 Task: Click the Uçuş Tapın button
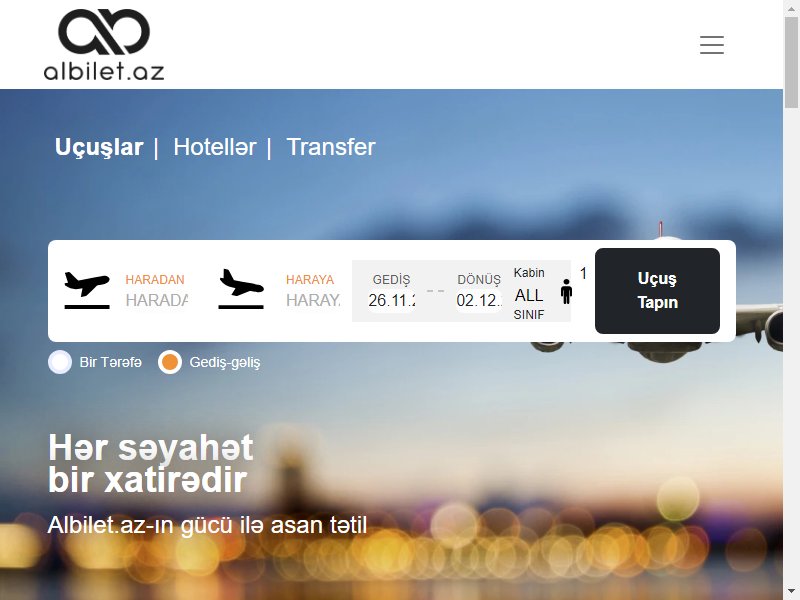[x=657, y=291]
